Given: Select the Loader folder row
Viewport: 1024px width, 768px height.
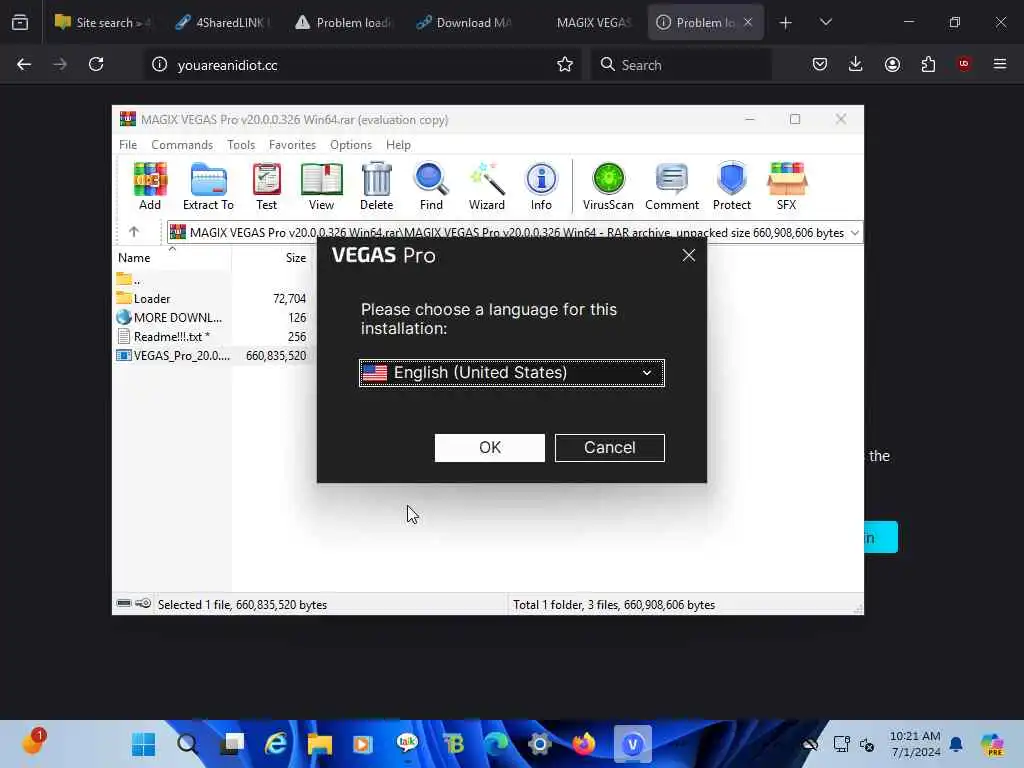Looking at the screenshot, I should click(211, 298).
